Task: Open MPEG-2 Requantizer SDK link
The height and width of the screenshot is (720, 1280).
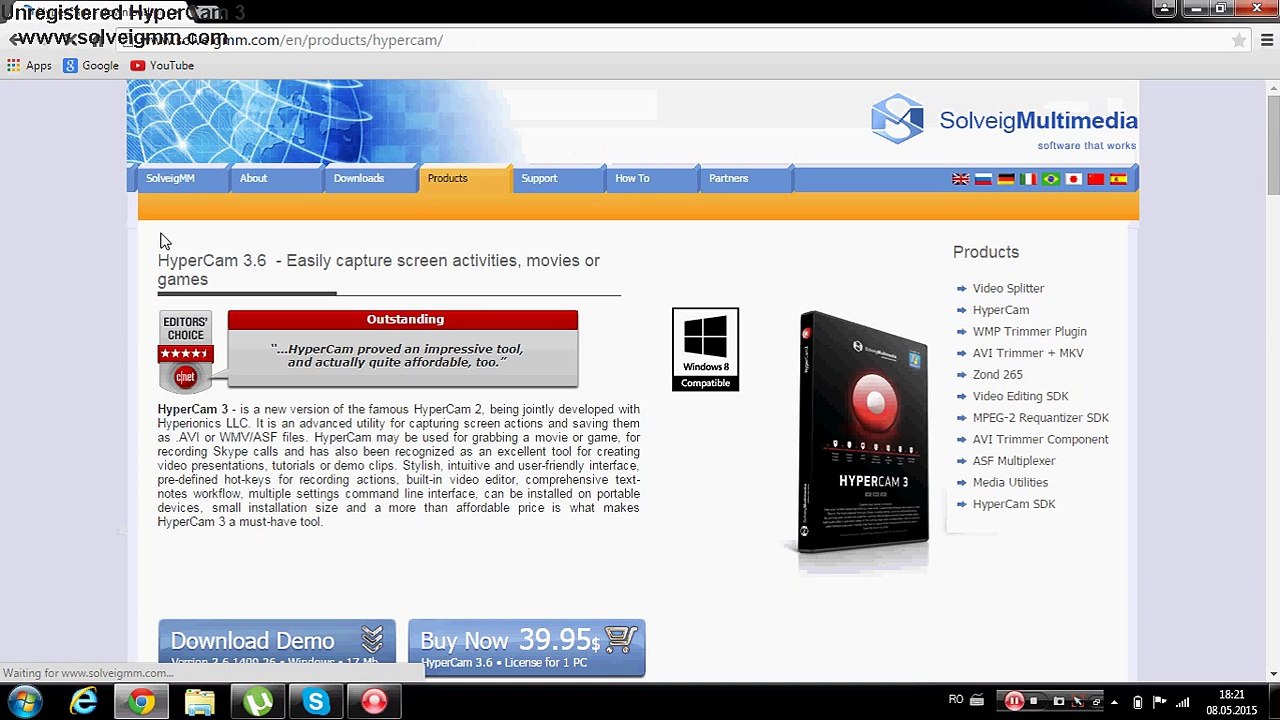Action: tap(1041, 418)
